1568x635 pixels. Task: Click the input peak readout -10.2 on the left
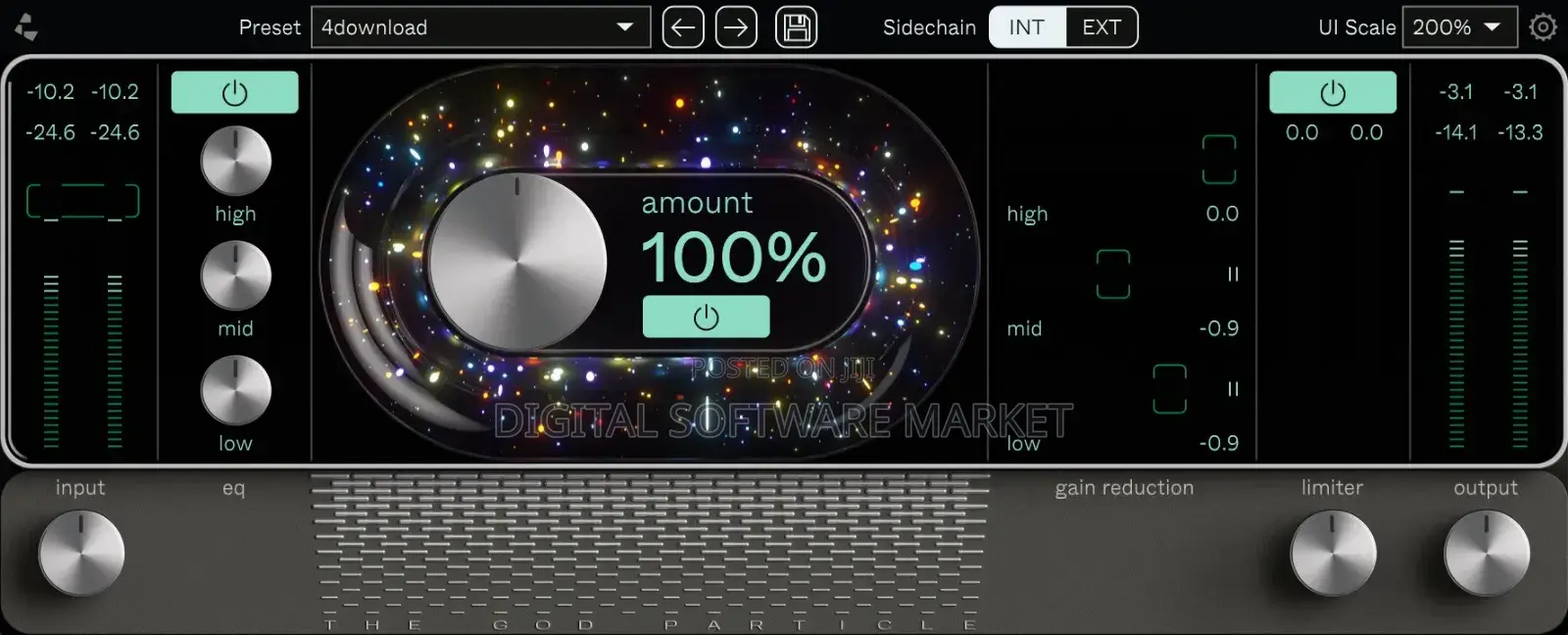tap(50, 92)
